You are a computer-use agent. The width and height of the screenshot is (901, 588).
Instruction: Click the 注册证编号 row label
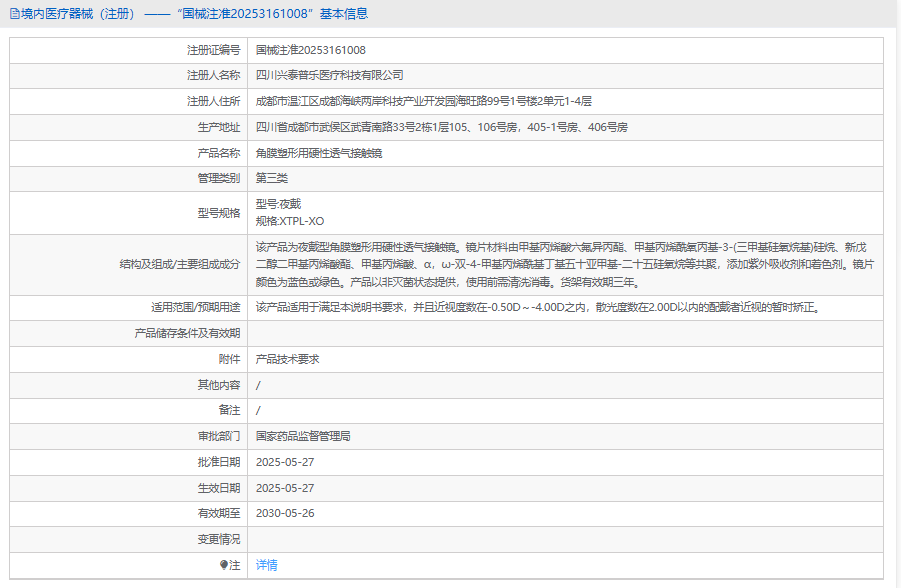pyautogui.click(x=213, y=50)
